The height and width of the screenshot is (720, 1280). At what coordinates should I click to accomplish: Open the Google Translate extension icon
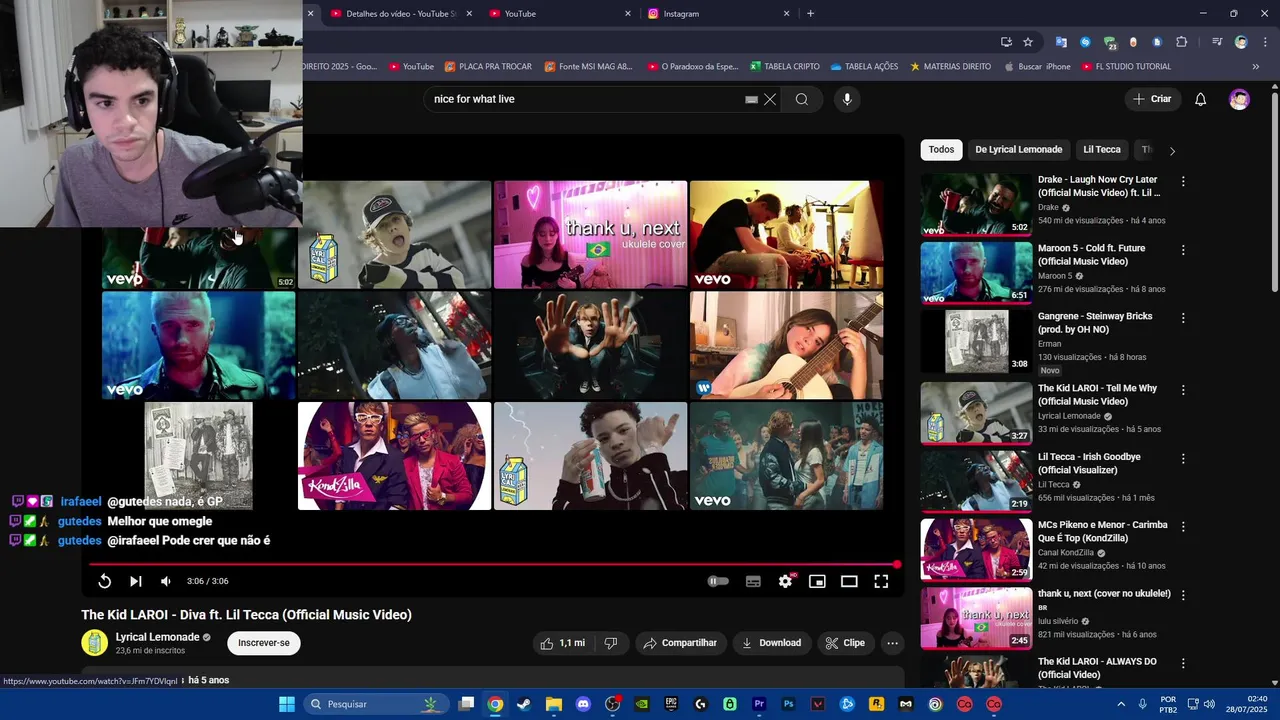pos(1061,42)
